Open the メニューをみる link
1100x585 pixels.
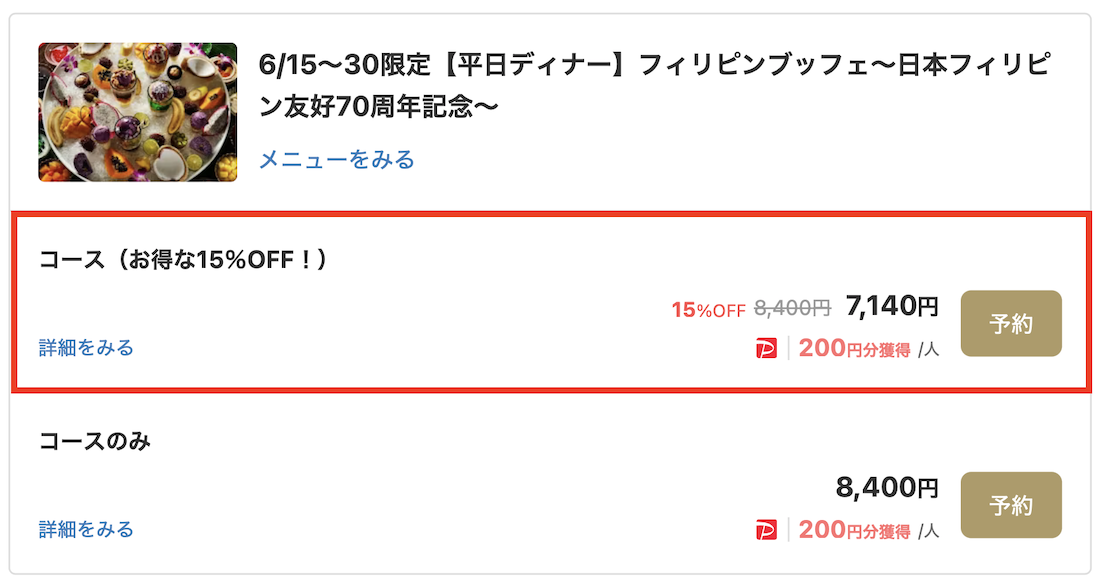[337, 160]
